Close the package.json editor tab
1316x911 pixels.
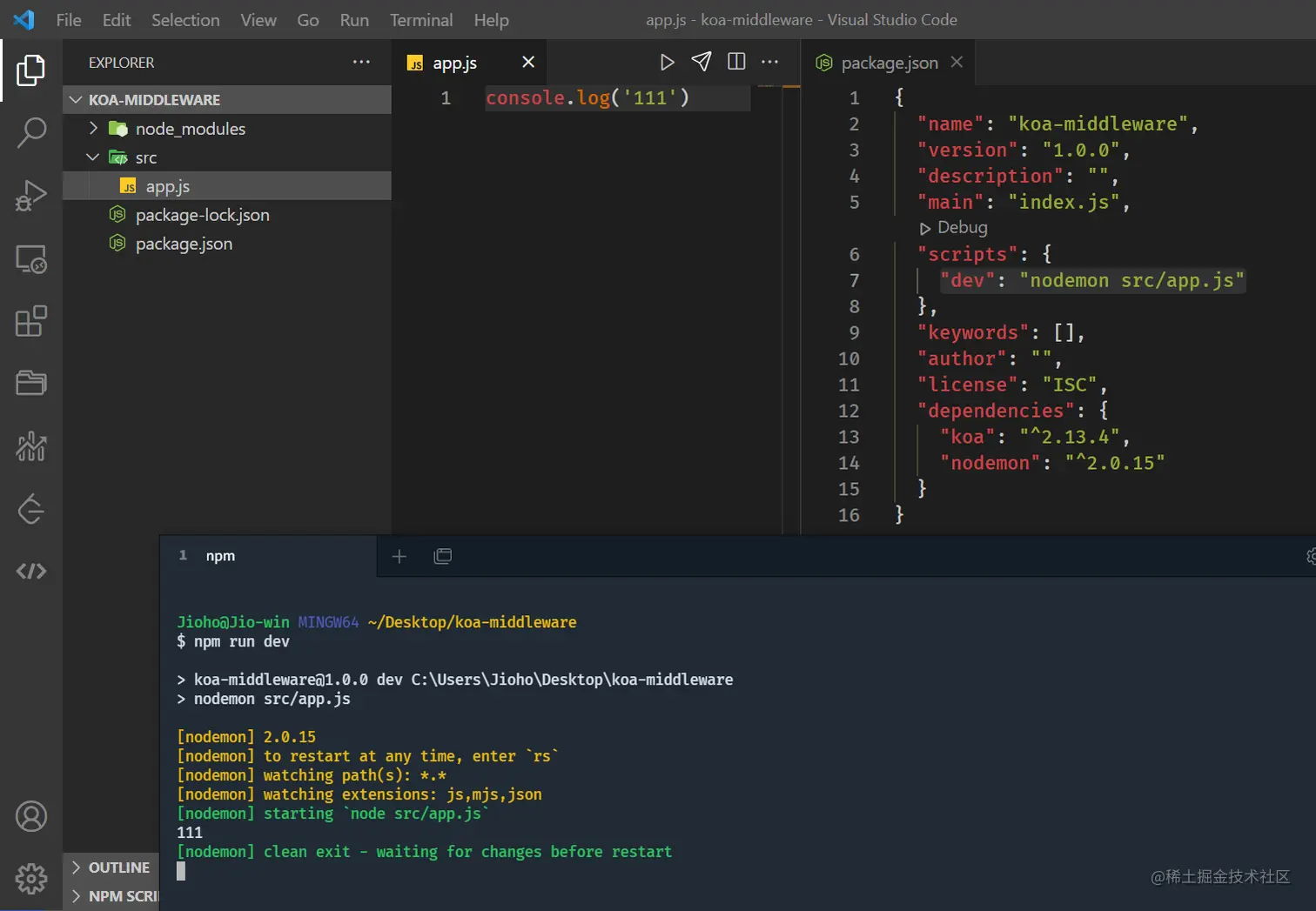click(x=957, y=62)
